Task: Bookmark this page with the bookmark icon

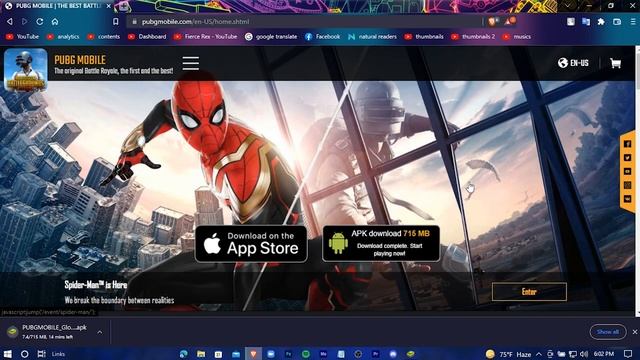Action: pos(116,22)
